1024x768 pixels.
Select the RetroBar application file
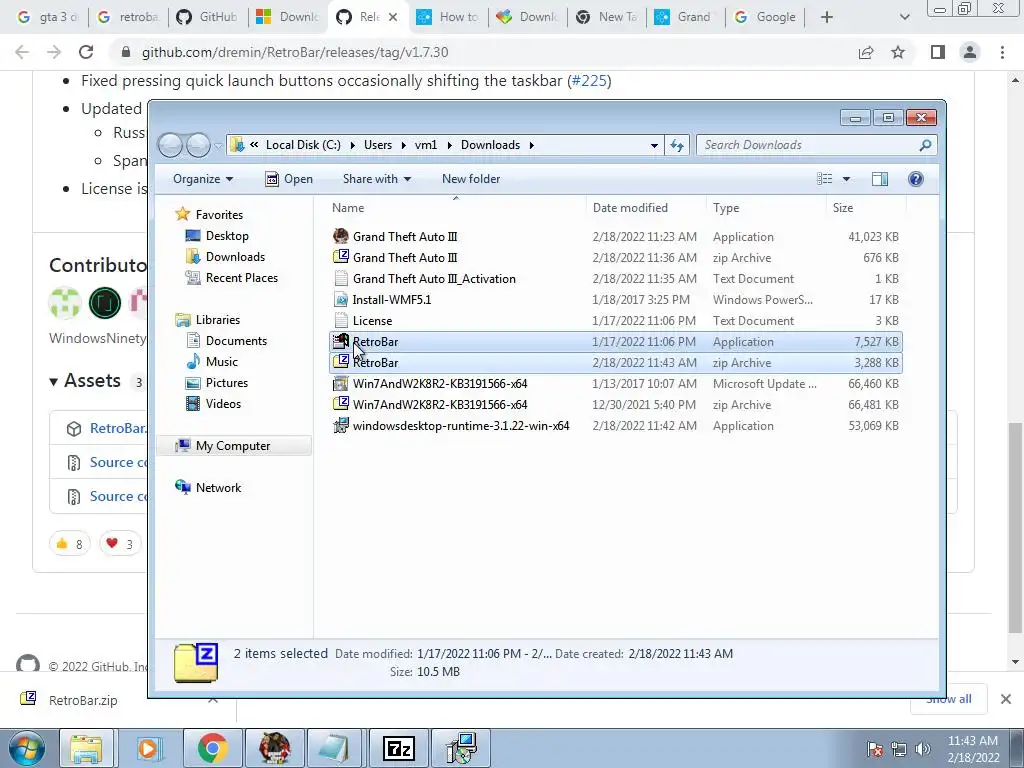(615, 342)
